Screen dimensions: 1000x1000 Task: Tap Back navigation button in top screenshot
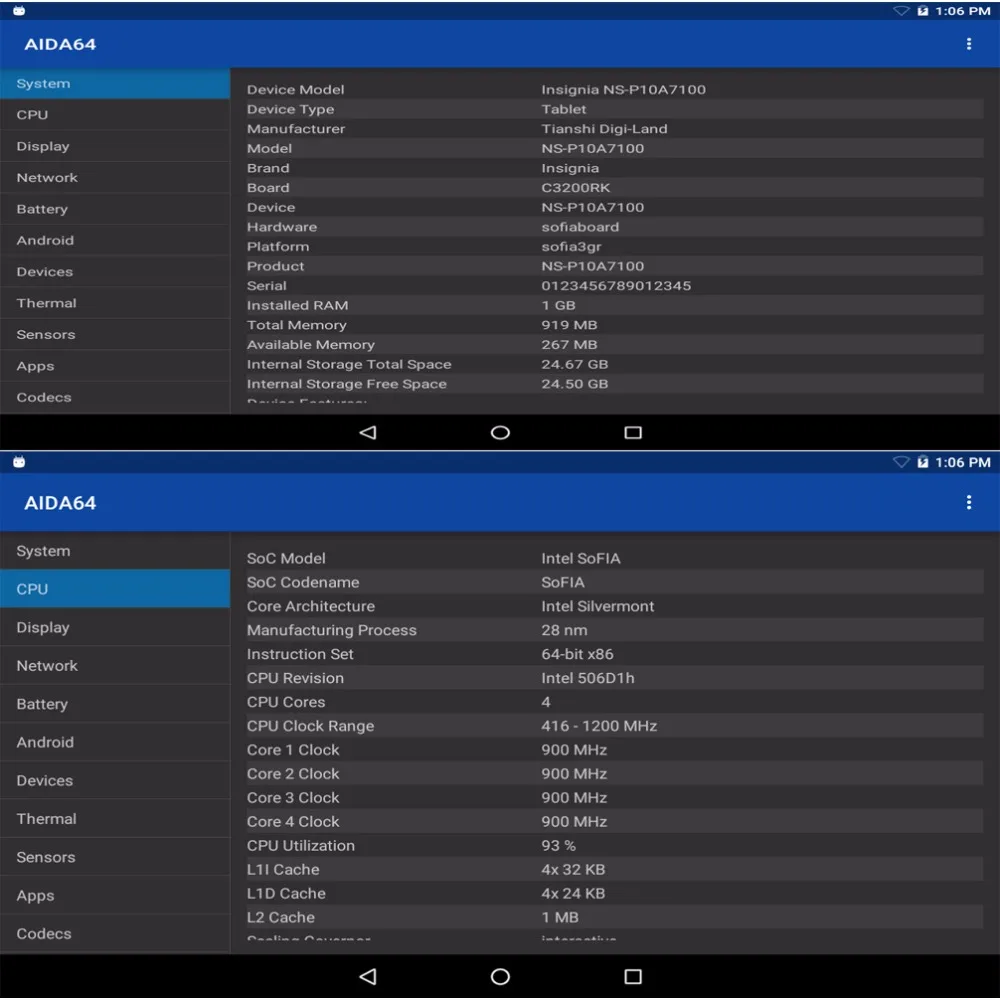pyautogui.click(x=368, y=432)
